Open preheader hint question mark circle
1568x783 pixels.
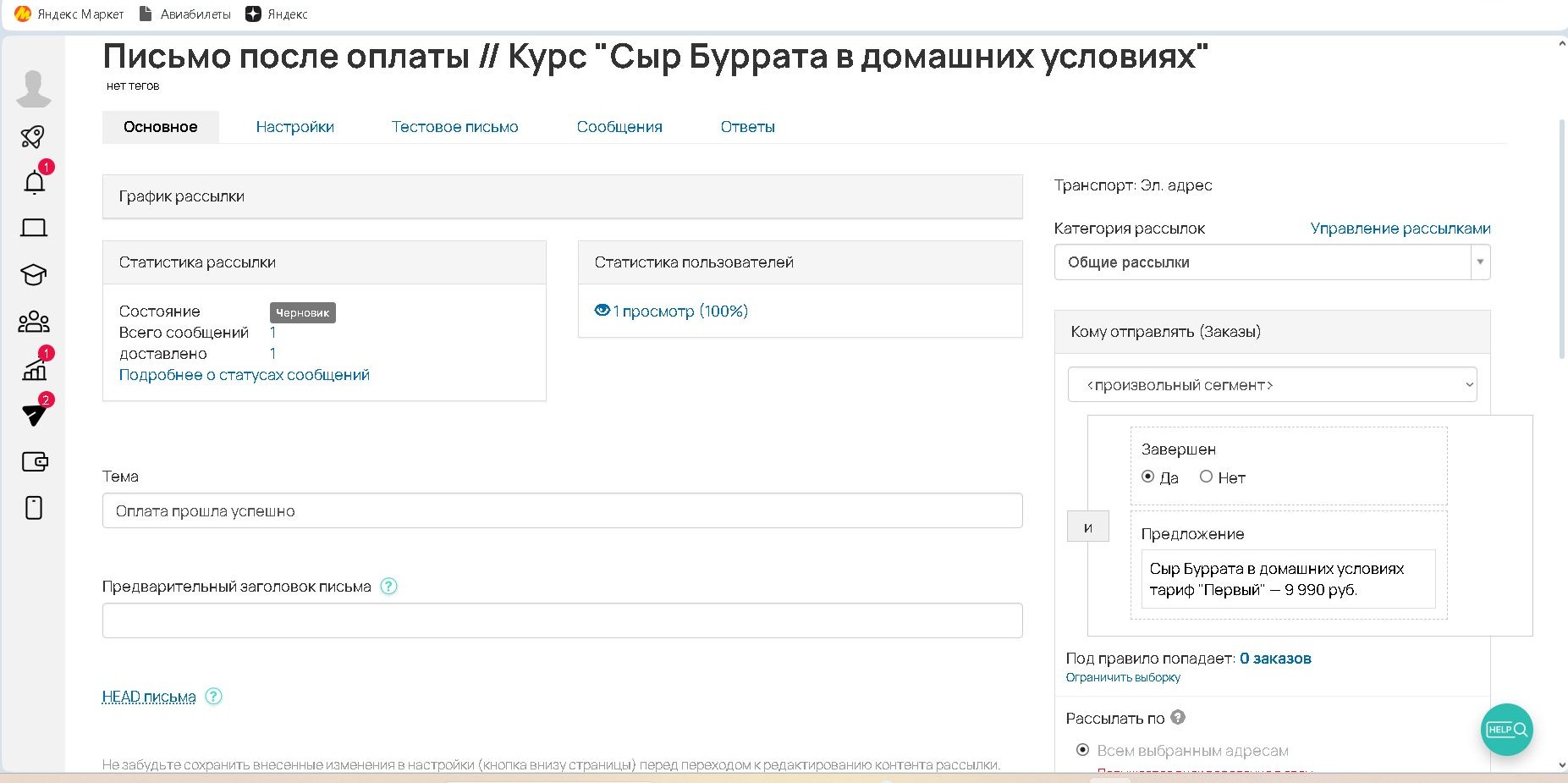pyautogui.click(x=390, y=585)
